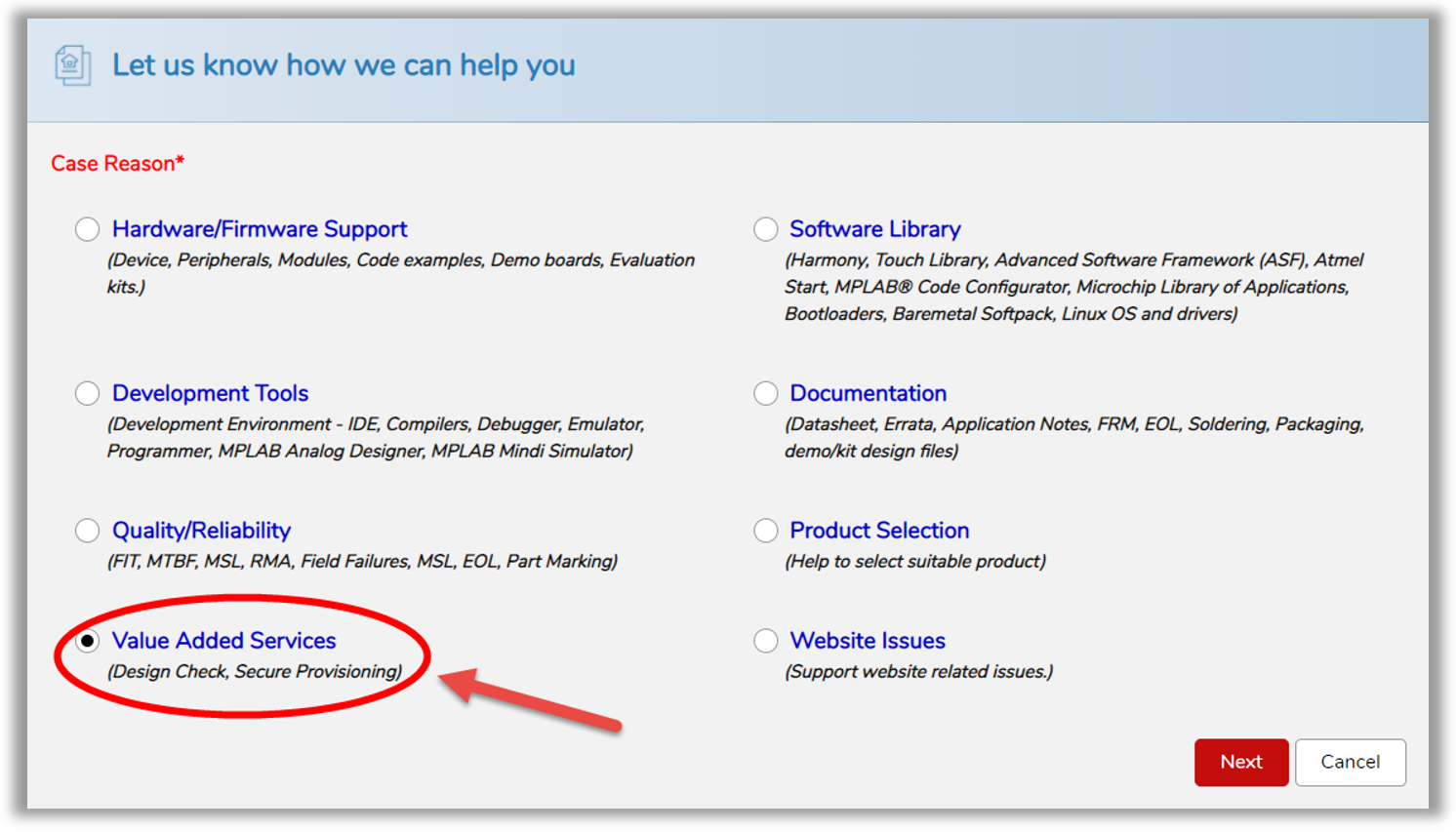This screenshot has height=832, width=1456.
Task: Click the Development Tools label text
Action: click(x=210, y=393)
